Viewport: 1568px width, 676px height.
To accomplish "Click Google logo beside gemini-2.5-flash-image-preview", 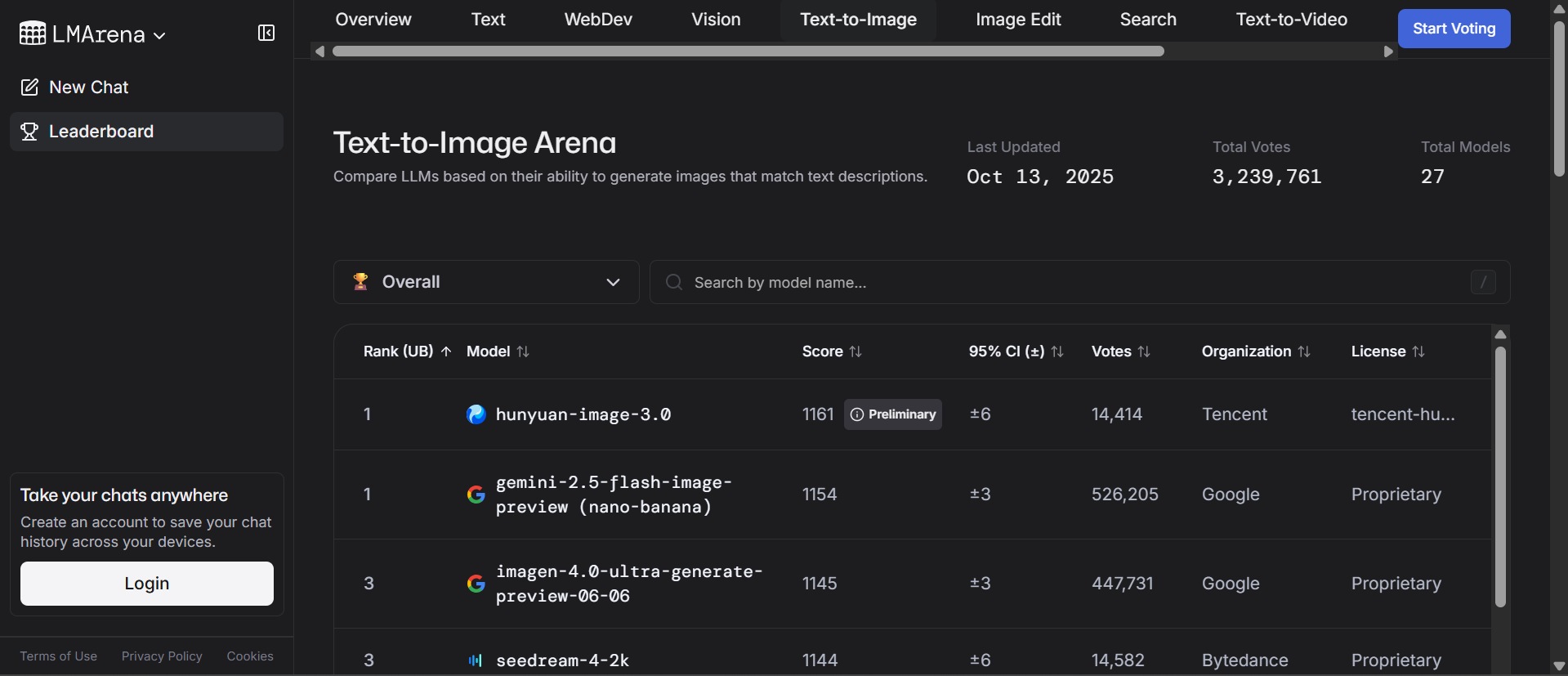I will (476, 495).
